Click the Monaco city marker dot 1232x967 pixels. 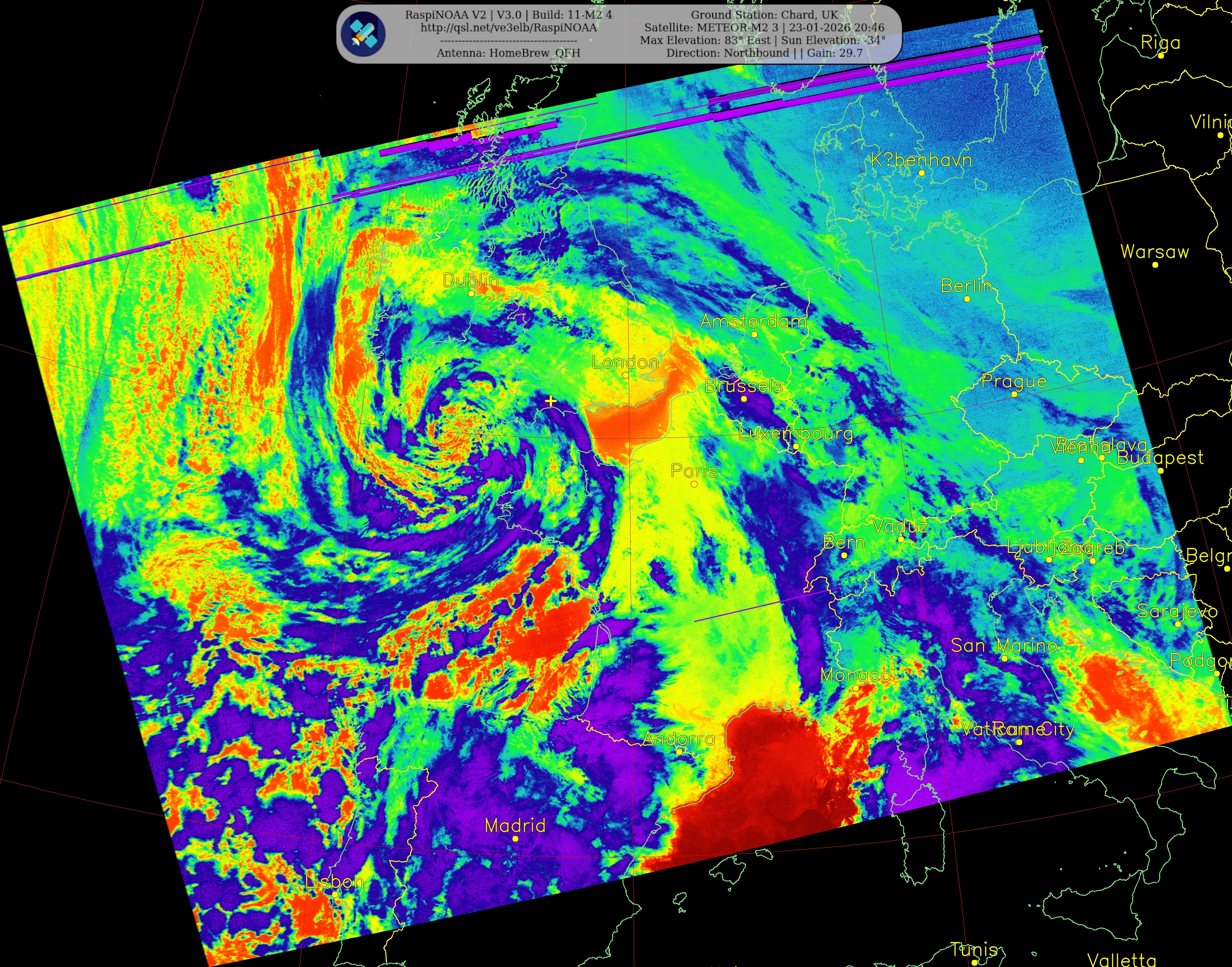[x=856, y=688]
